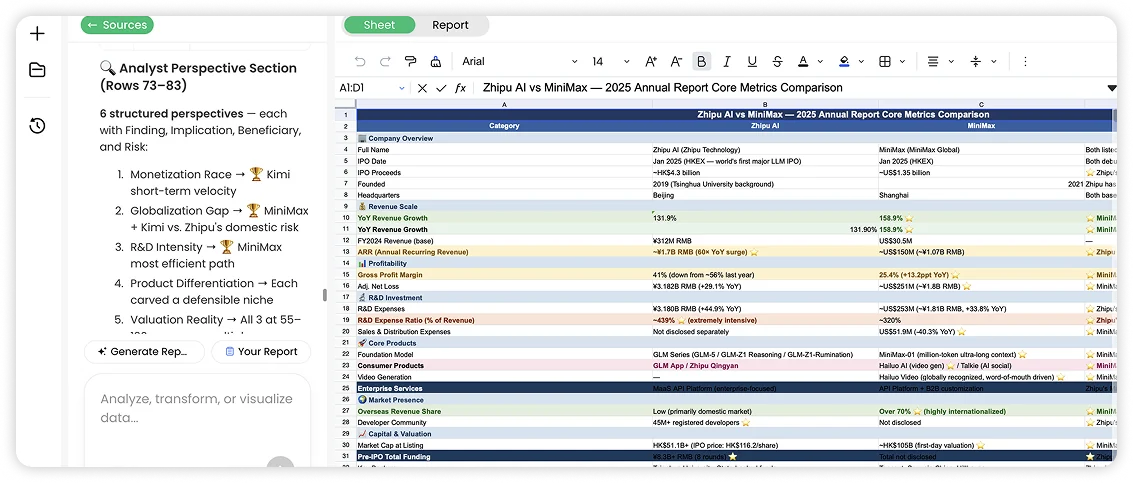Click the clear formatting icon
Viewport: 1133px width, 483px height.
(435, 61)
